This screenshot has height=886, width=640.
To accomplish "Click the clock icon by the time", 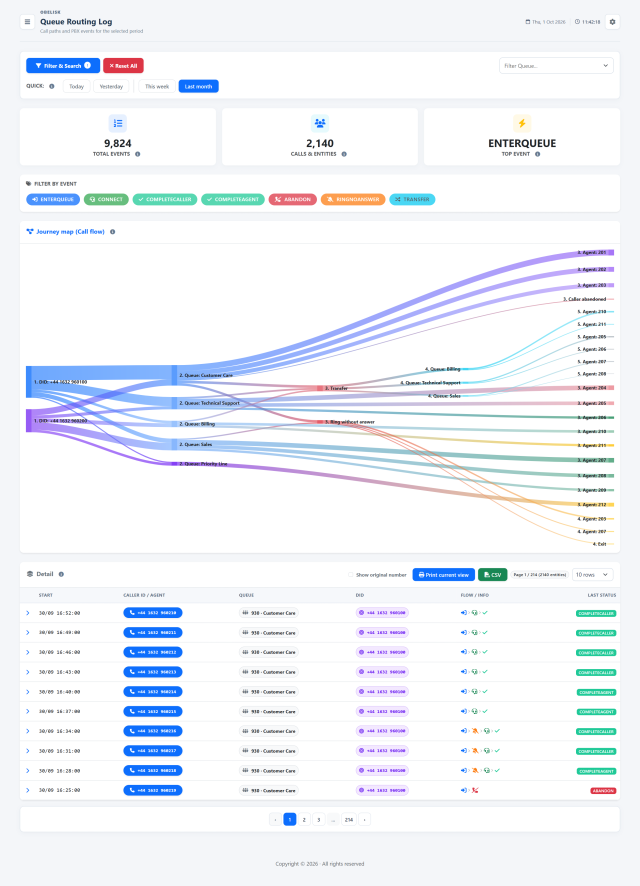I will [x=577, y=22].
